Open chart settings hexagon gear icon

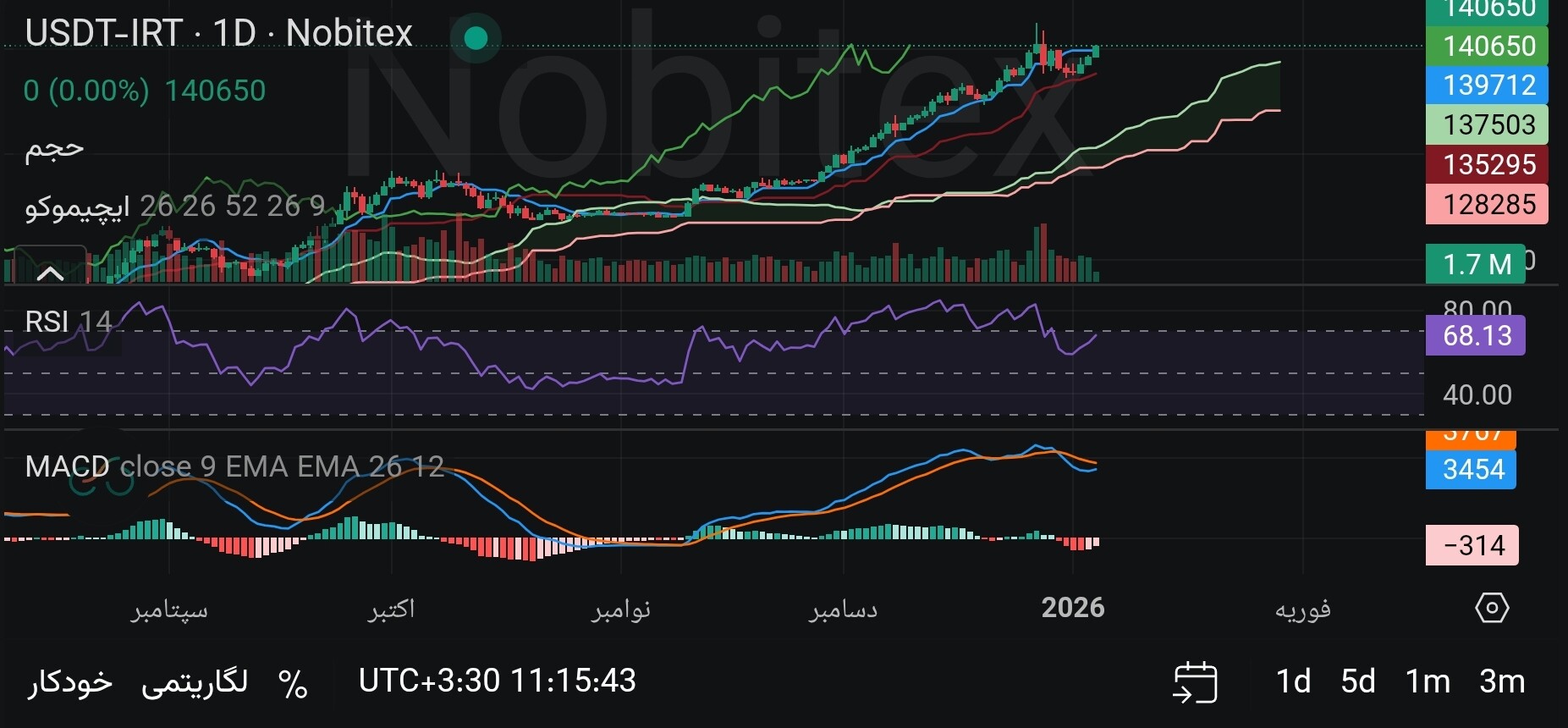click(x=1492, y=608)
